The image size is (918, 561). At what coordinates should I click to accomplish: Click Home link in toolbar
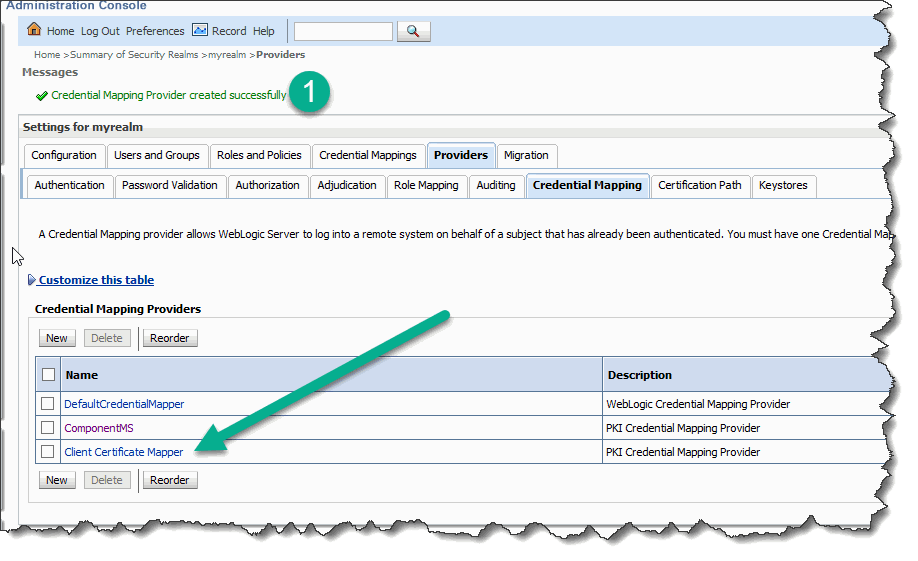[60, 31]
